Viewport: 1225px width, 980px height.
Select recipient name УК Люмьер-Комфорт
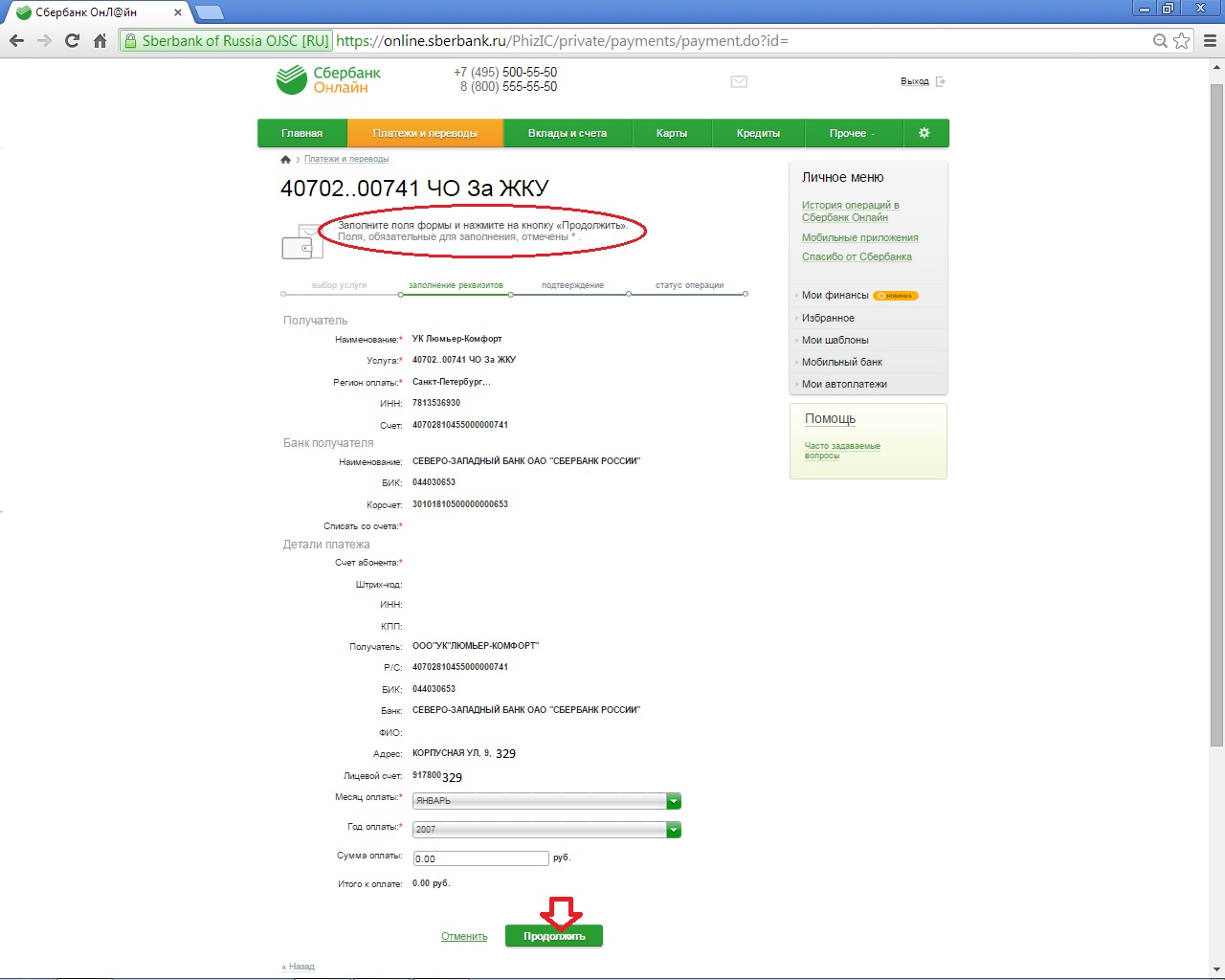tap(457, 339)
